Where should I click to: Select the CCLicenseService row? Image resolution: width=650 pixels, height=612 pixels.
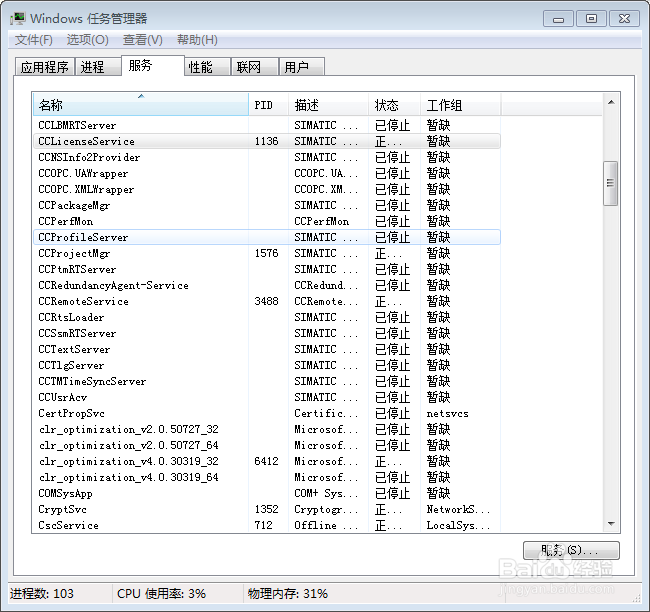click(267, 141)
